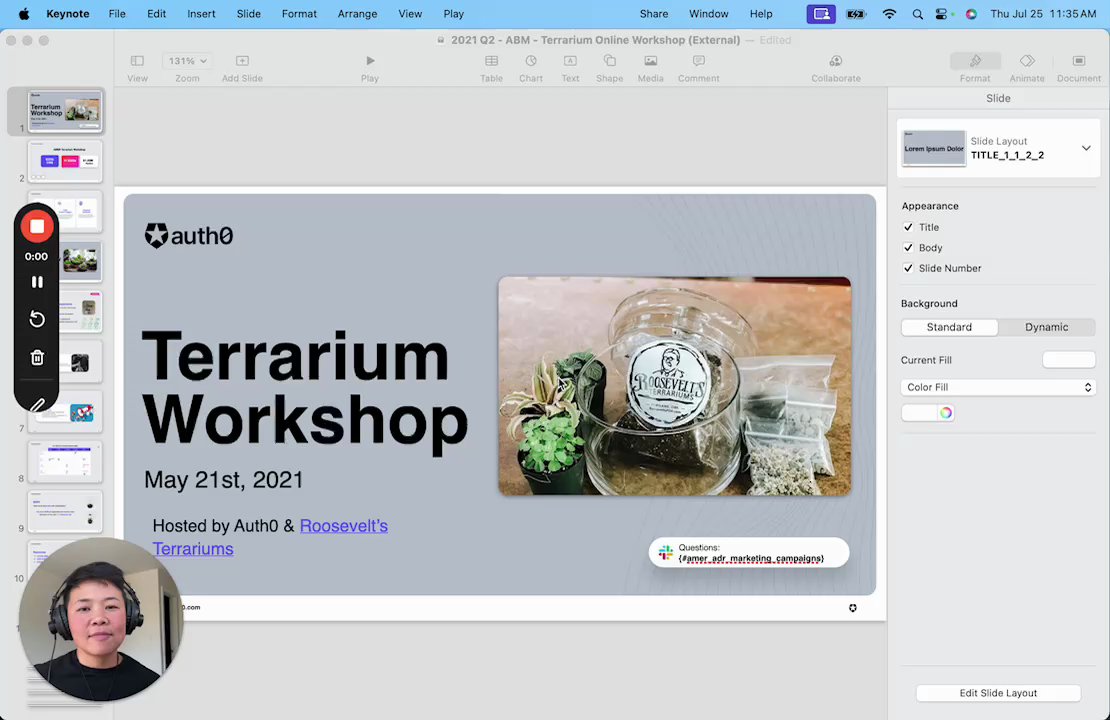Screen dimensions: 1110x720
Task: Expand the Slide Layout chooser chevron
Action: pyautogui.click(x=1086, y=148)
